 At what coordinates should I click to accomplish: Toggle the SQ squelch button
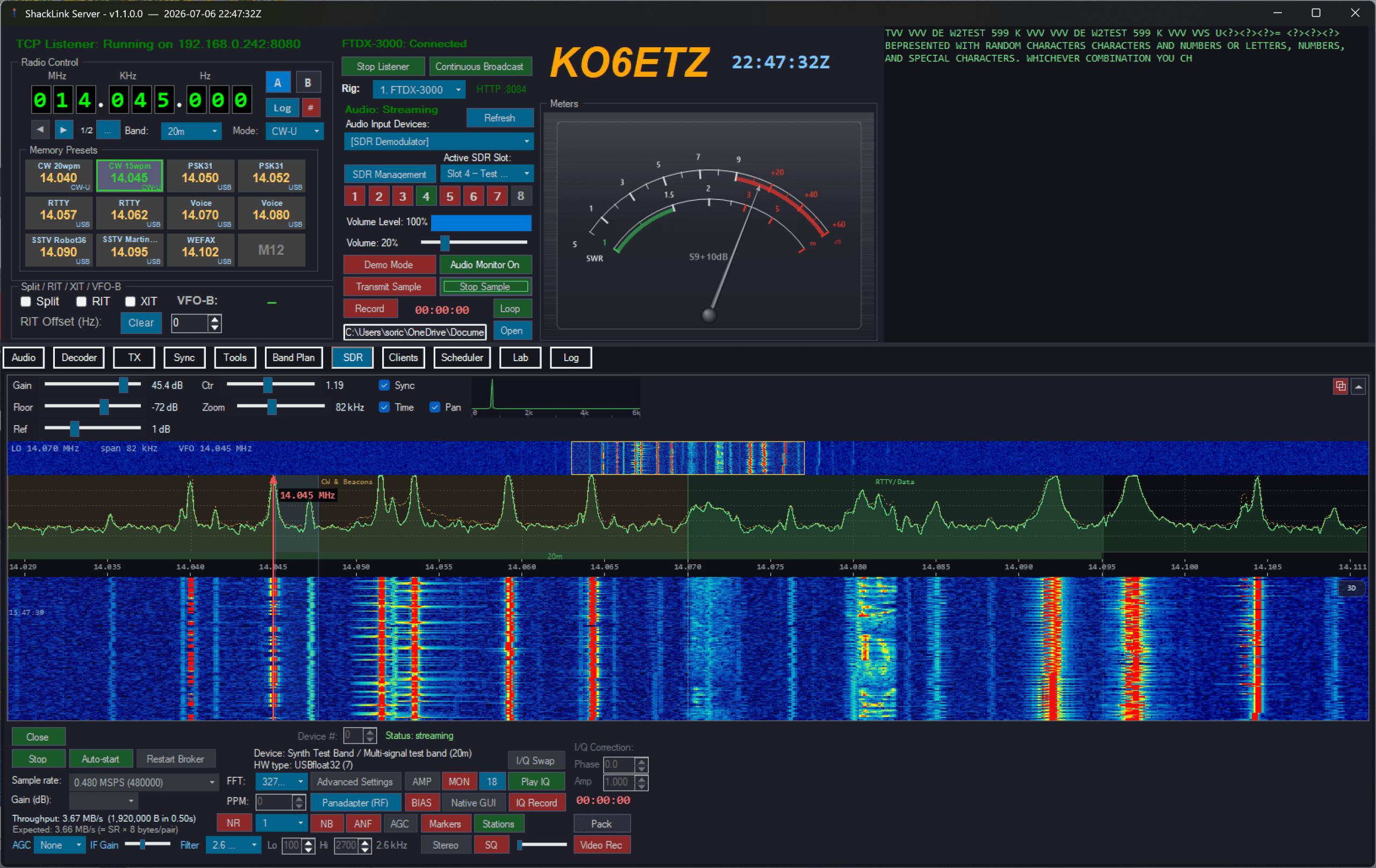[x=491, y=844]
